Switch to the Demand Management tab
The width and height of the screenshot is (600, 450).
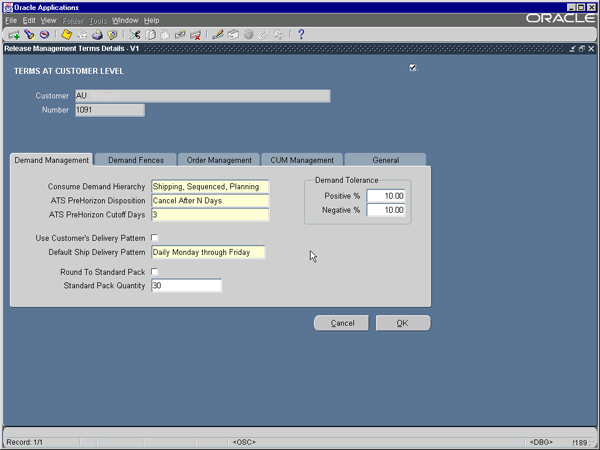[x=51, y=160]
